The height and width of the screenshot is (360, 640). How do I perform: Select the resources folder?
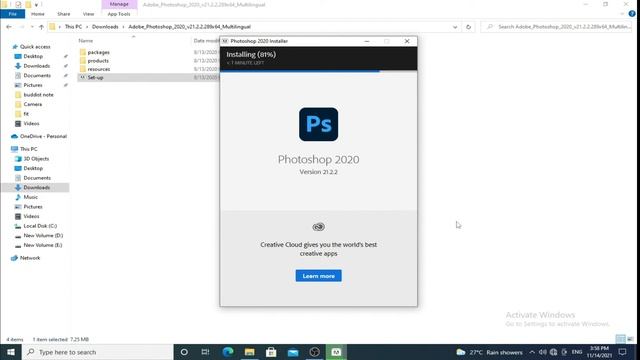(99, 69)
